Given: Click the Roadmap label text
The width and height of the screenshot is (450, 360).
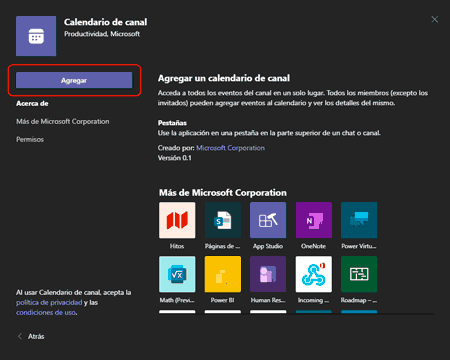Looking at the screenshot, I should tap(359, 300).
